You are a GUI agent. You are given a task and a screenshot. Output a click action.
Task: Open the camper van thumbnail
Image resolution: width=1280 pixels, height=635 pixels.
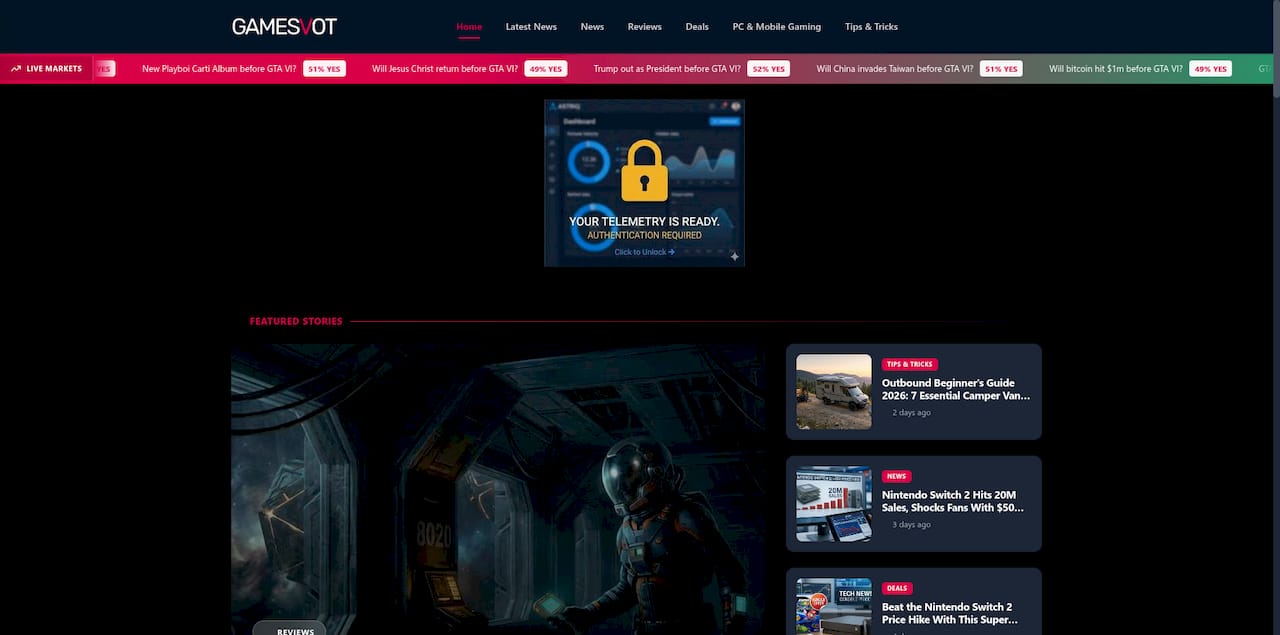point(834,392)
